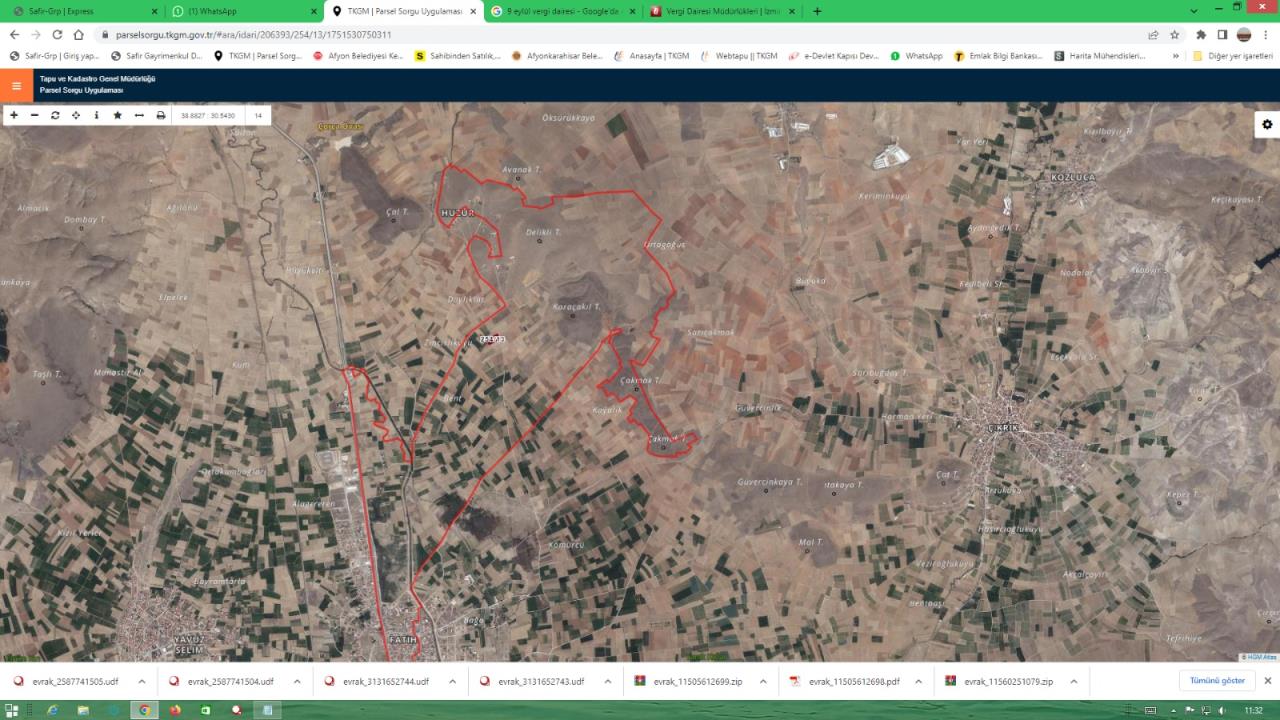Switch to the WhatsApp browser tab
Screen dimensions: 1280x720
tap(243, 11)
